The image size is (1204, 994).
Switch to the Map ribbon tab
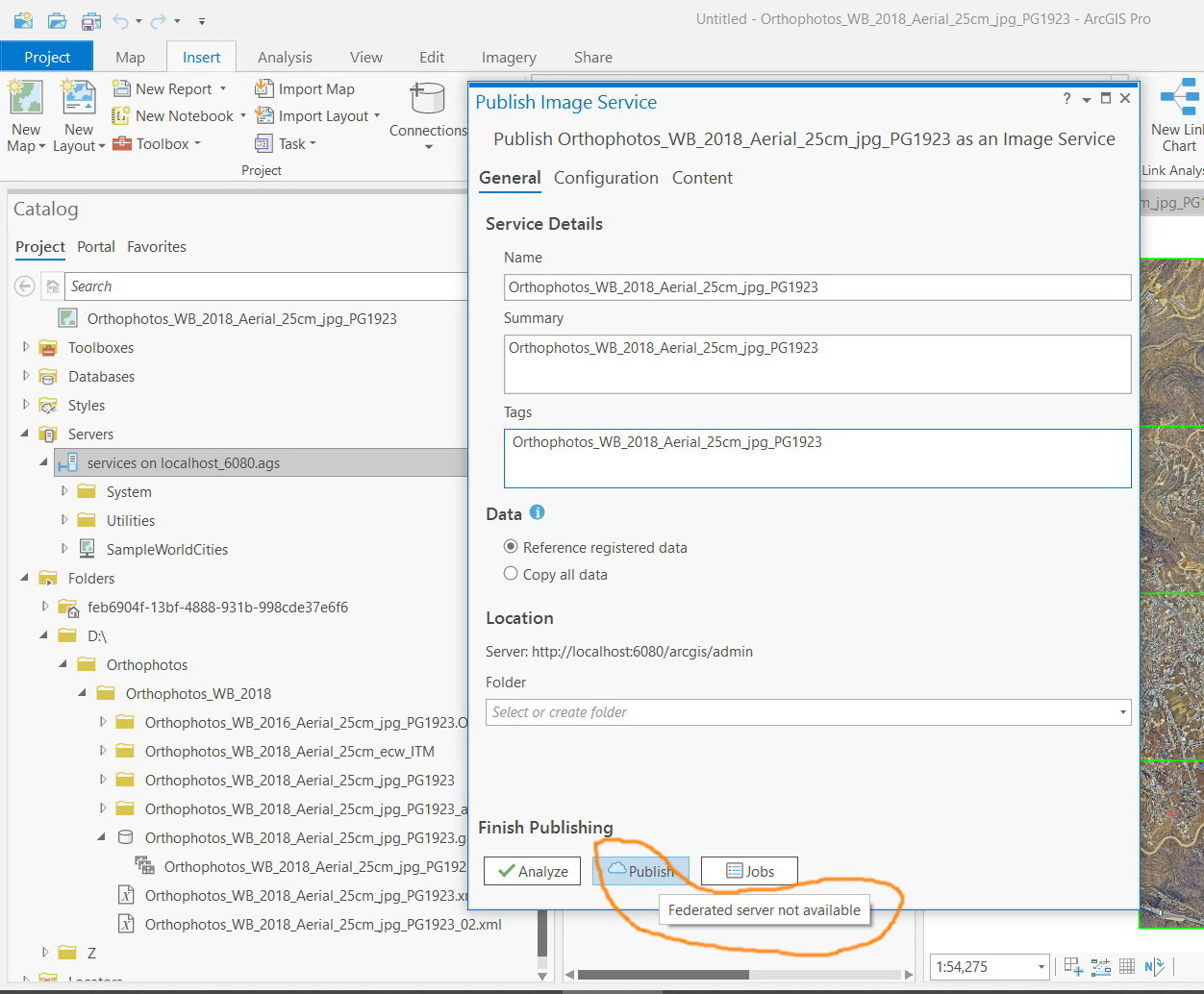[130, 57]
